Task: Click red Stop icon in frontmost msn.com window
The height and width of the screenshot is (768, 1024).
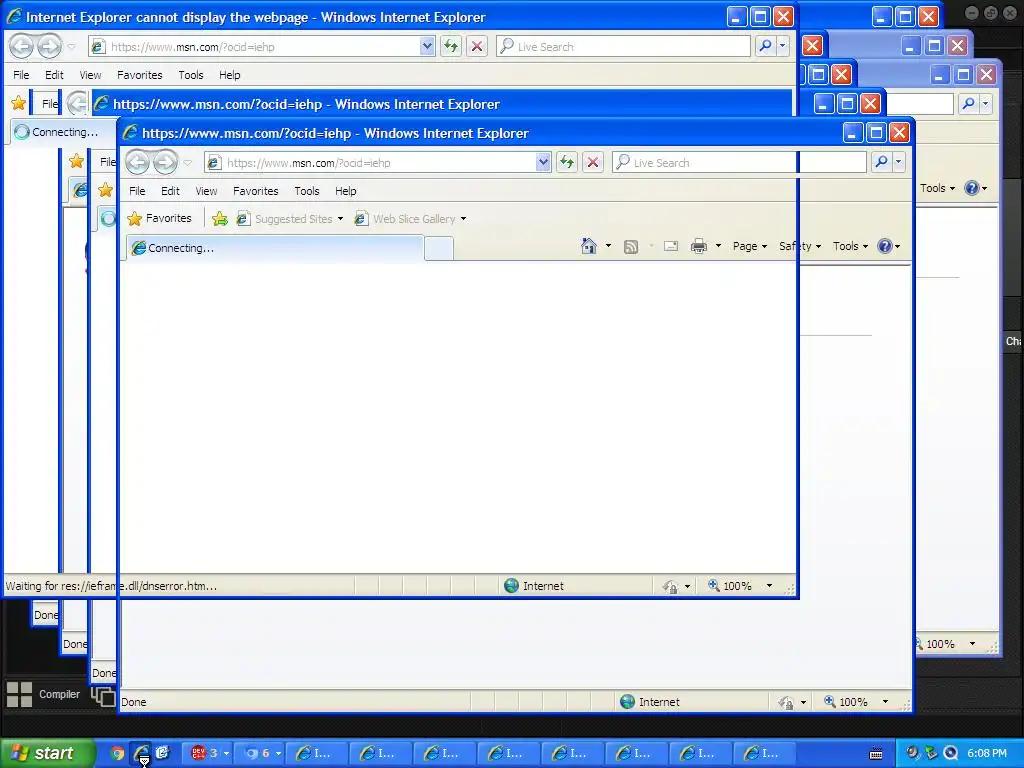Action: [593, 163]
